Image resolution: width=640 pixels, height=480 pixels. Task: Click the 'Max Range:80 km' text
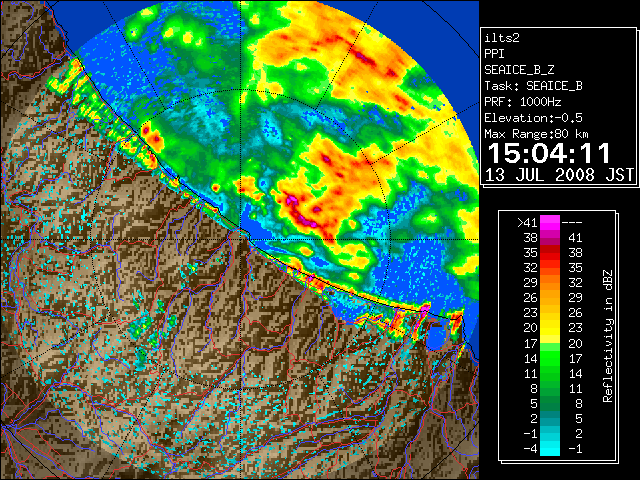pos(536,134)
